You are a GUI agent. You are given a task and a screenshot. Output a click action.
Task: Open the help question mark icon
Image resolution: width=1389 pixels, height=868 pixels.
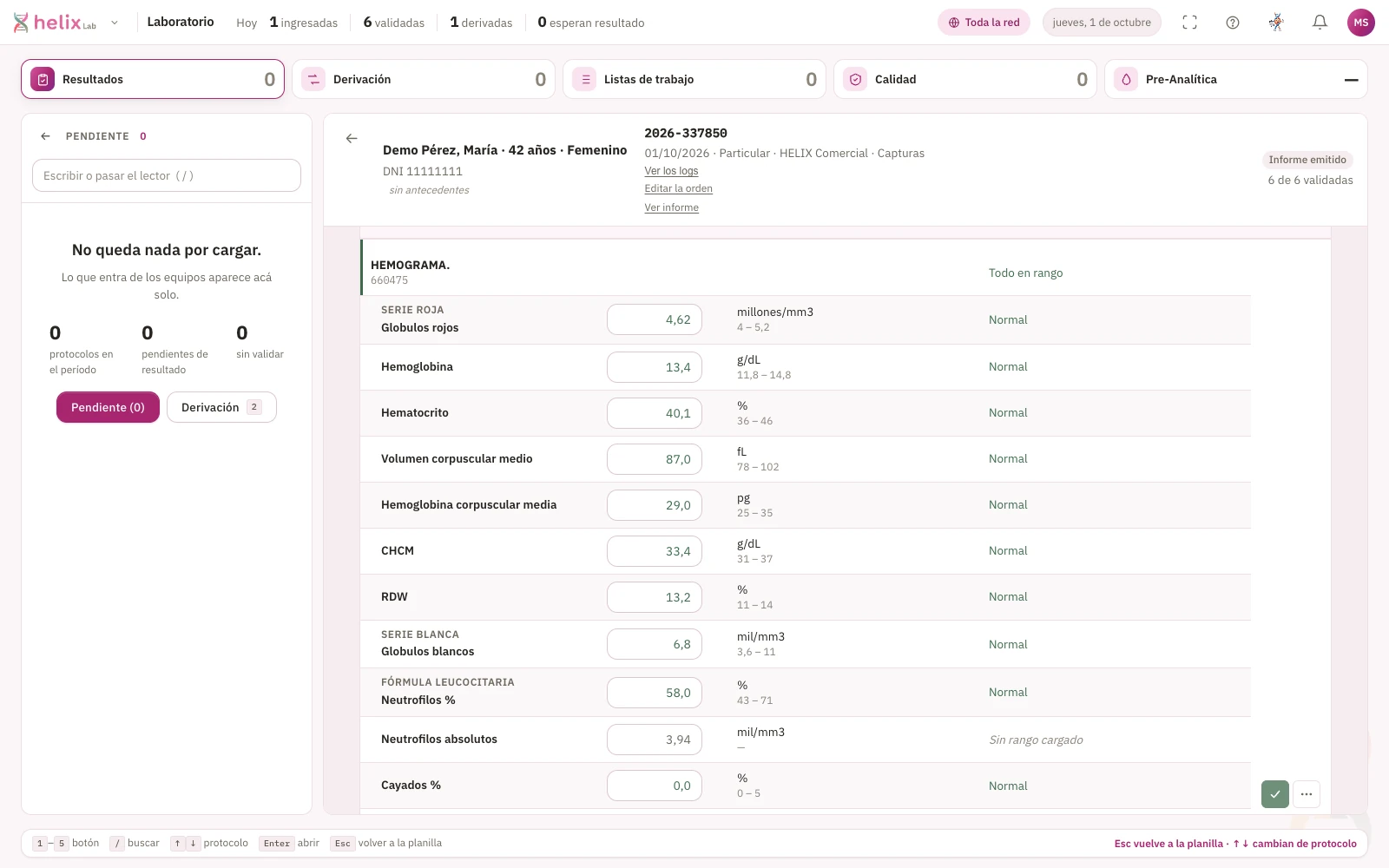click(1233, 23)
